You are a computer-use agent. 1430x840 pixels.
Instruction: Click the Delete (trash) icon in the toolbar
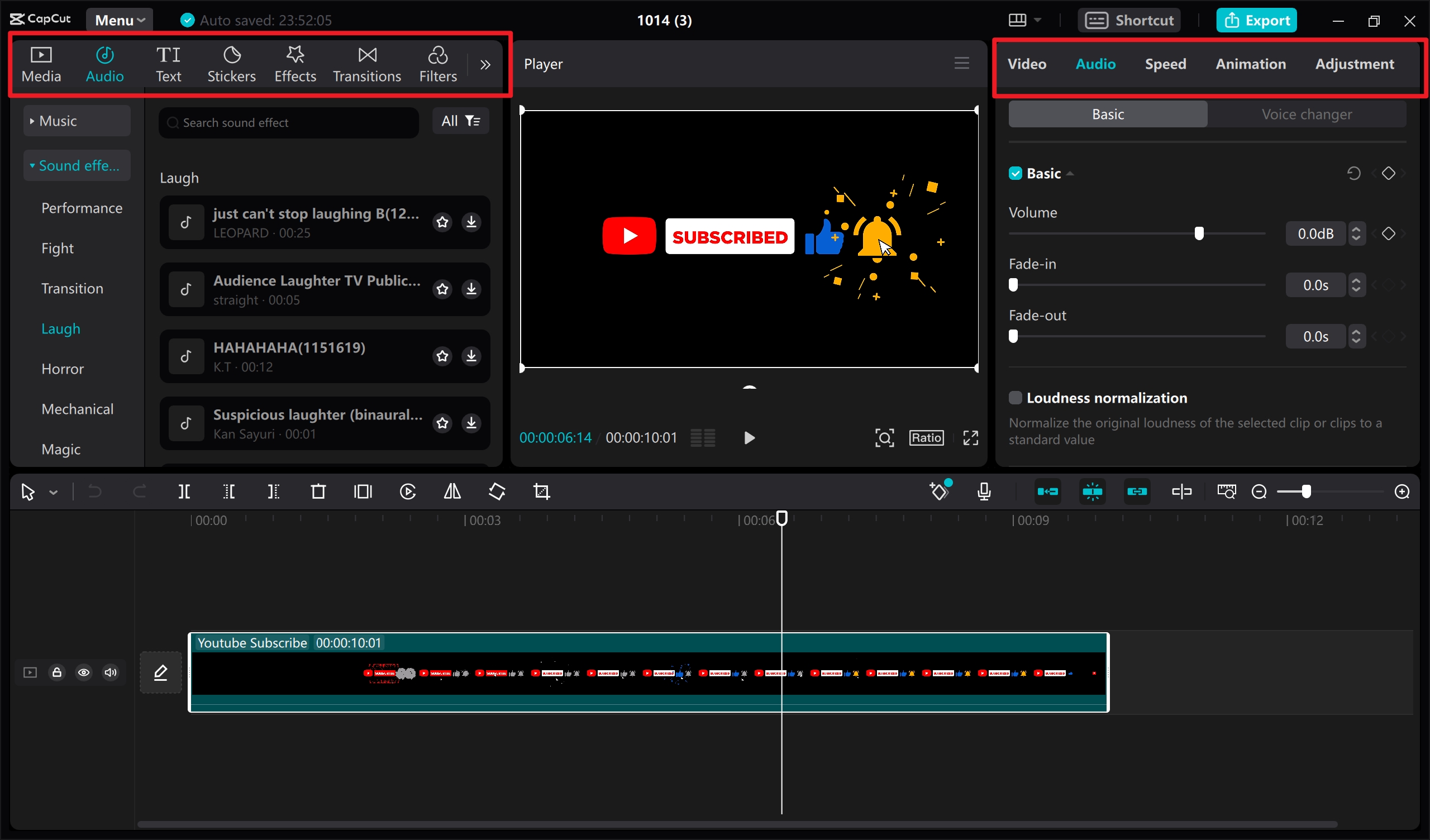[318, 491]
